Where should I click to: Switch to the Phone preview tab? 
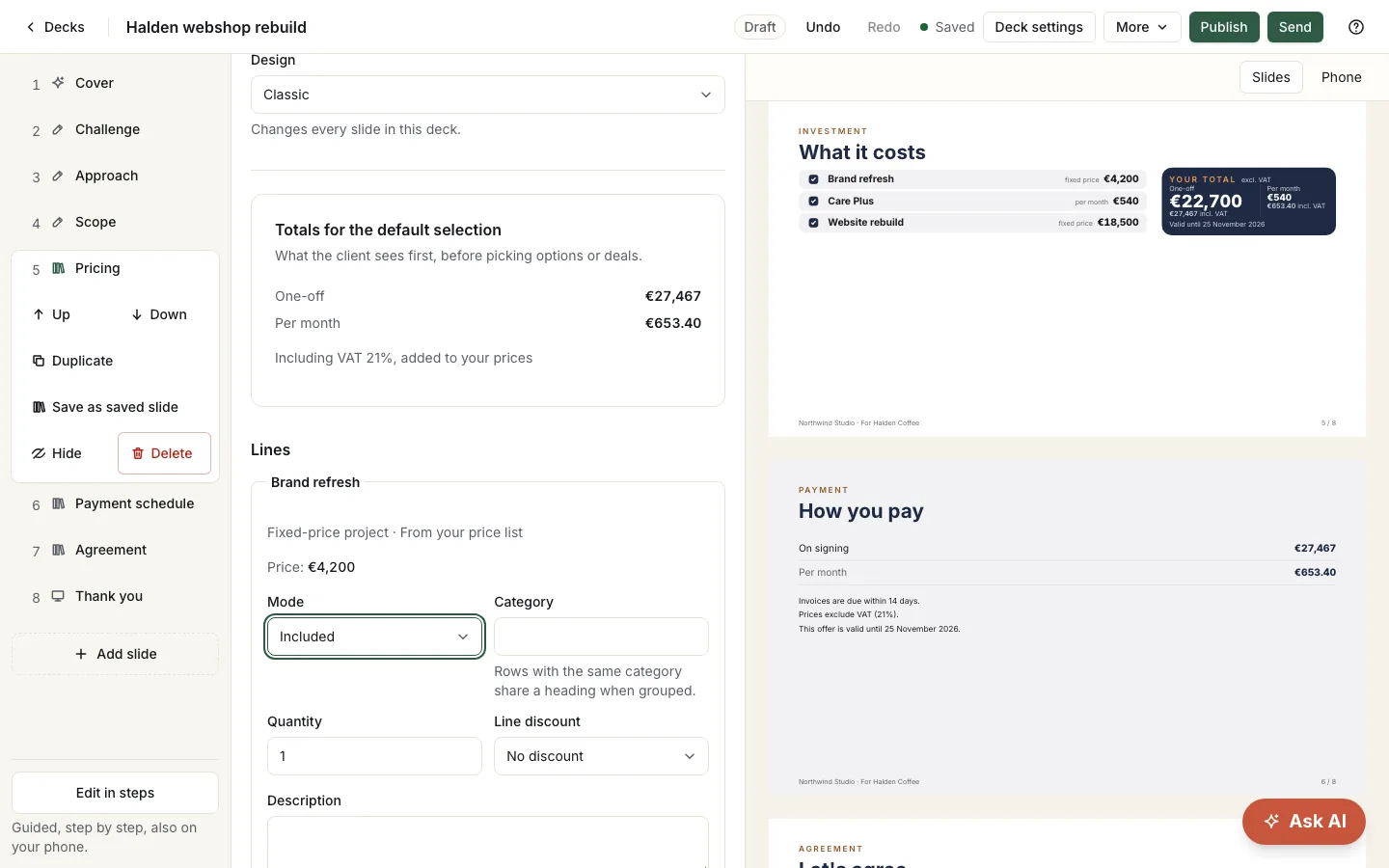click(1341, 77)
